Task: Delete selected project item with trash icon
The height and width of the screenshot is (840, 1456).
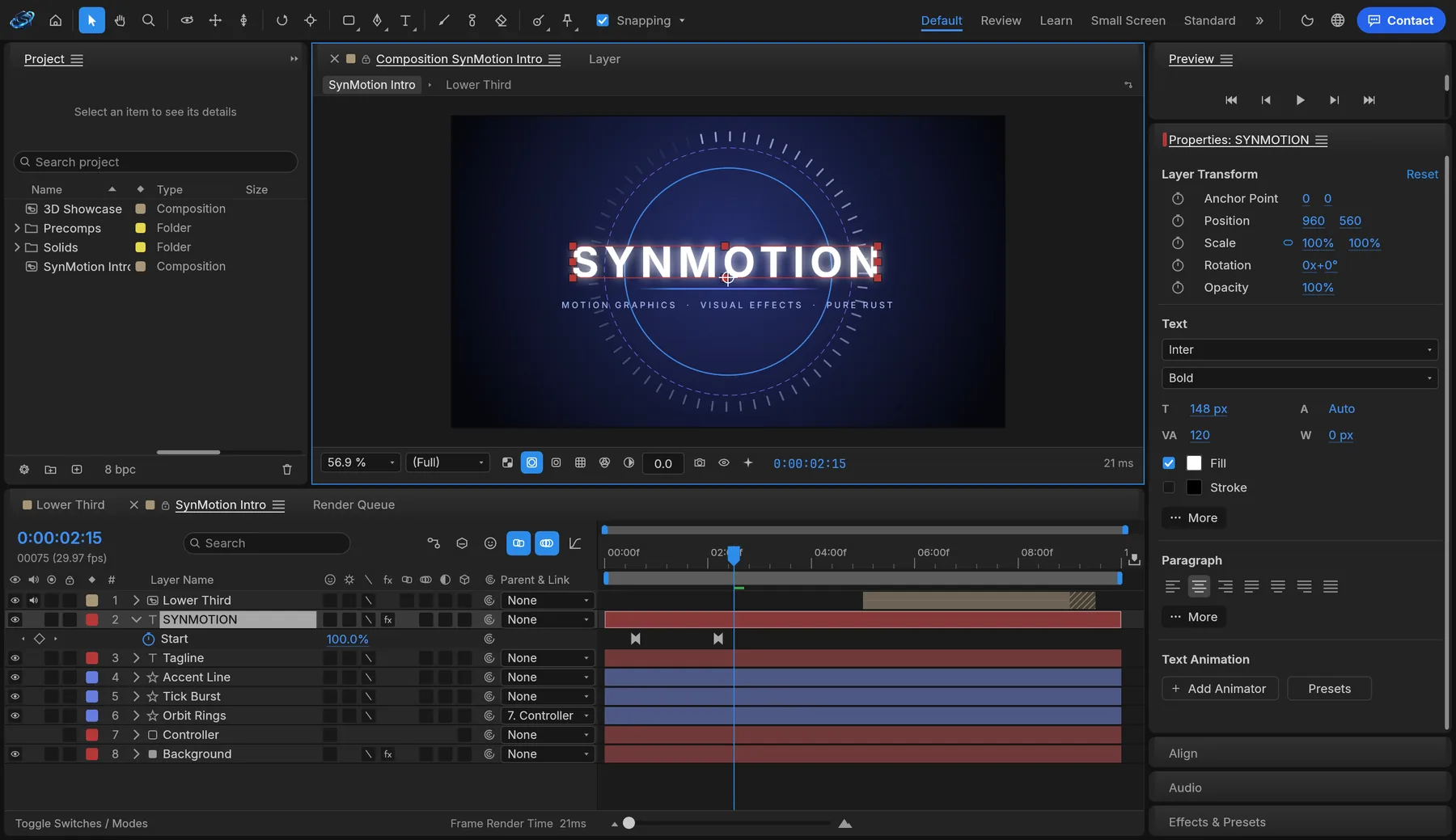Action: pos(287,470)
